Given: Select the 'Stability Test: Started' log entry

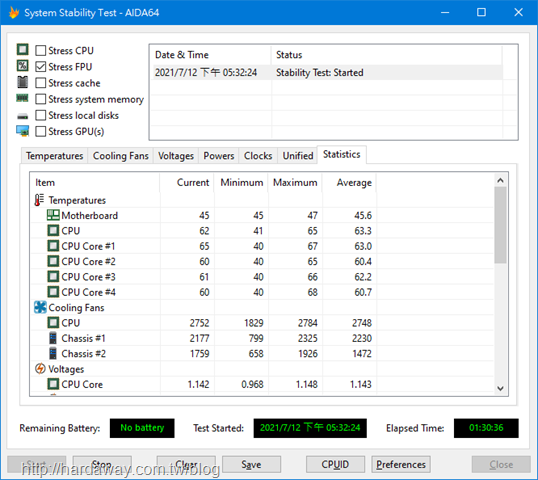Looking at the screenshot, I should pyautogui.click(x=328, y=72).
